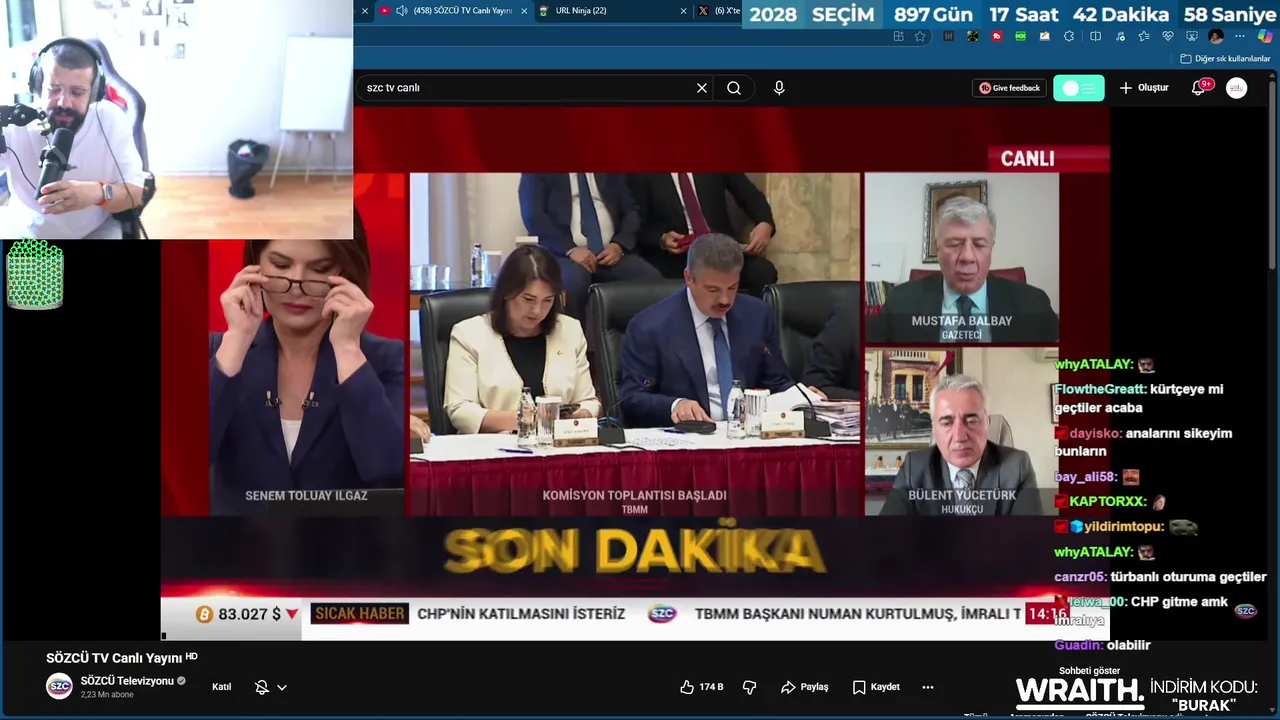Image resolution: width=1280 pixels, height=720 pixels.
Task: Open Edge favorites list icon
Action: (x=1144, y=36)
